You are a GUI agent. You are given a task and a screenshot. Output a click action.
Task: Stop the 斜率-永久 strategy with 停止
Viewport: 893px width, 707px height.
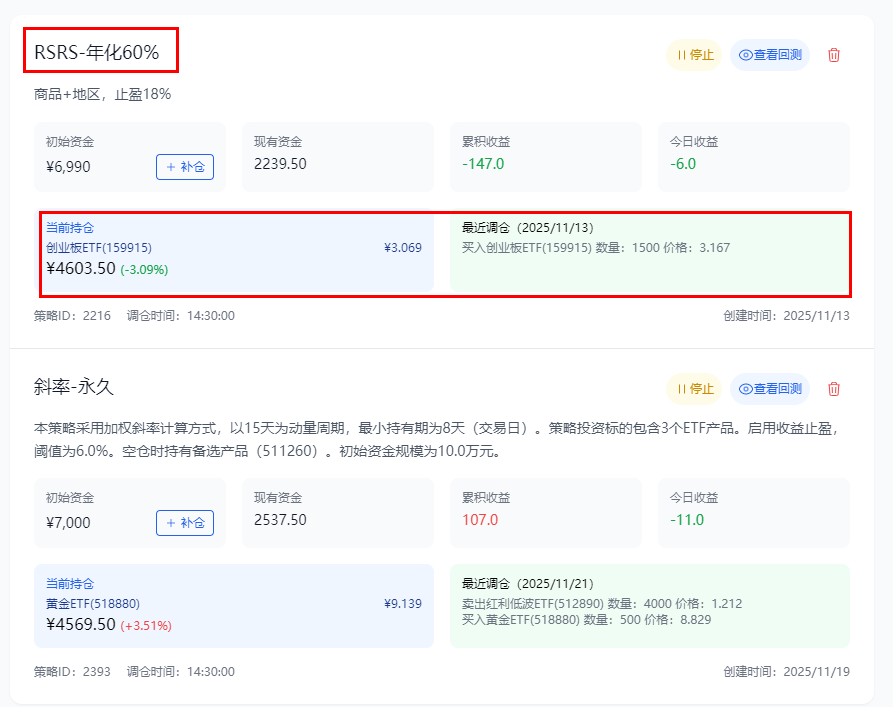695,388
